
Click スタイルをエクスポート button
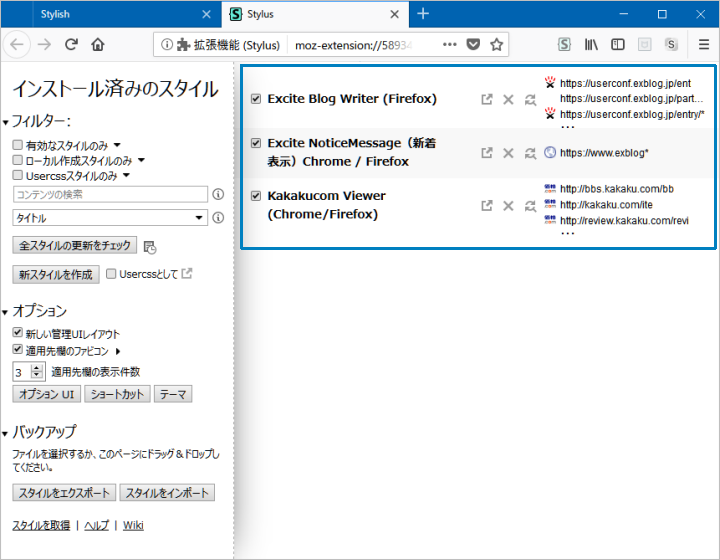coord(64,493)
